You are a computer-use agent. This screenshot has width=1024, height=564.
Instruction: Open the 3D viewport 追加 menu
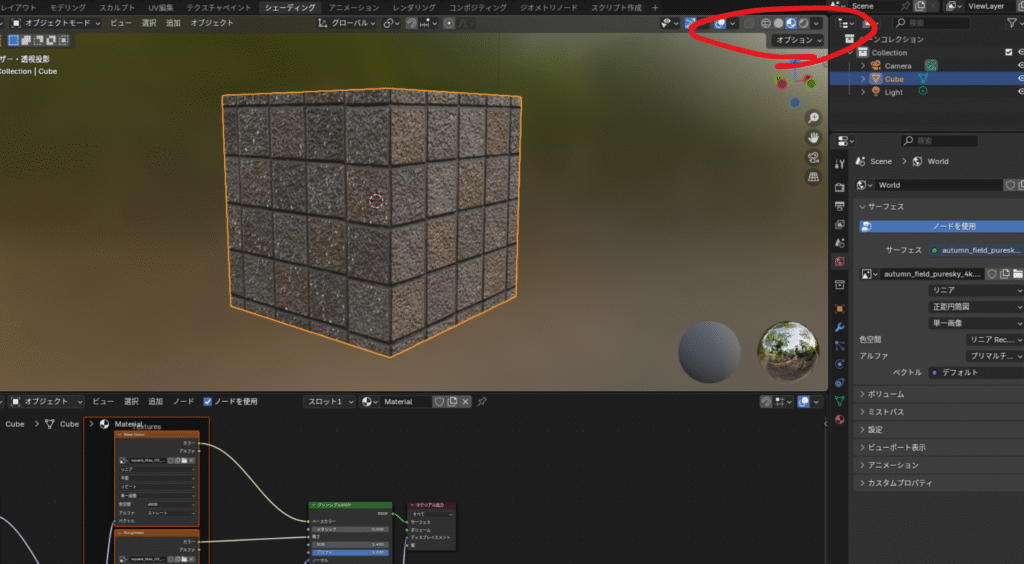(x=173, y=23)
